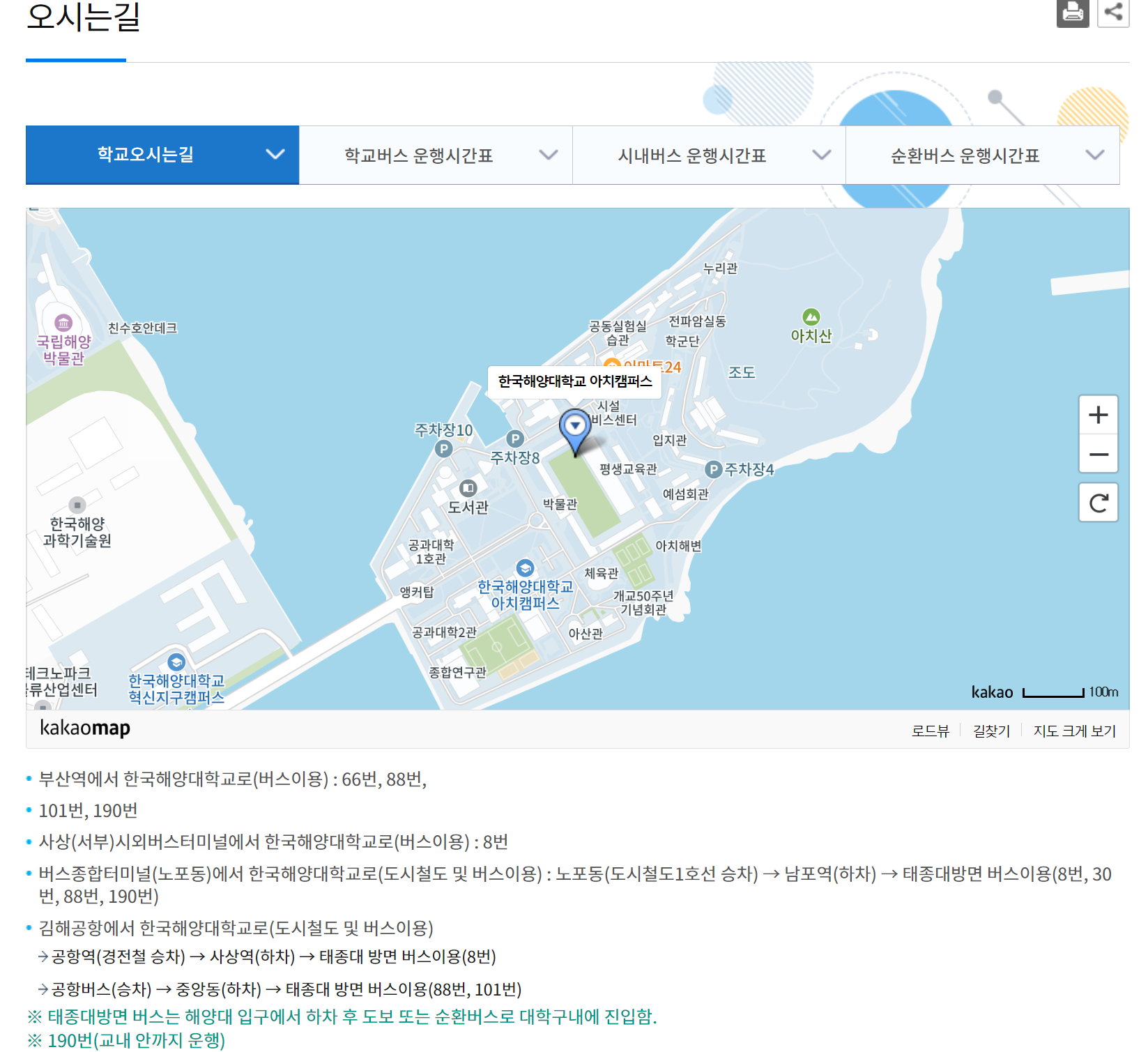Click the print icon at top right
Viewport: 1148px width, 1052px height.
tap(1072, 12)
